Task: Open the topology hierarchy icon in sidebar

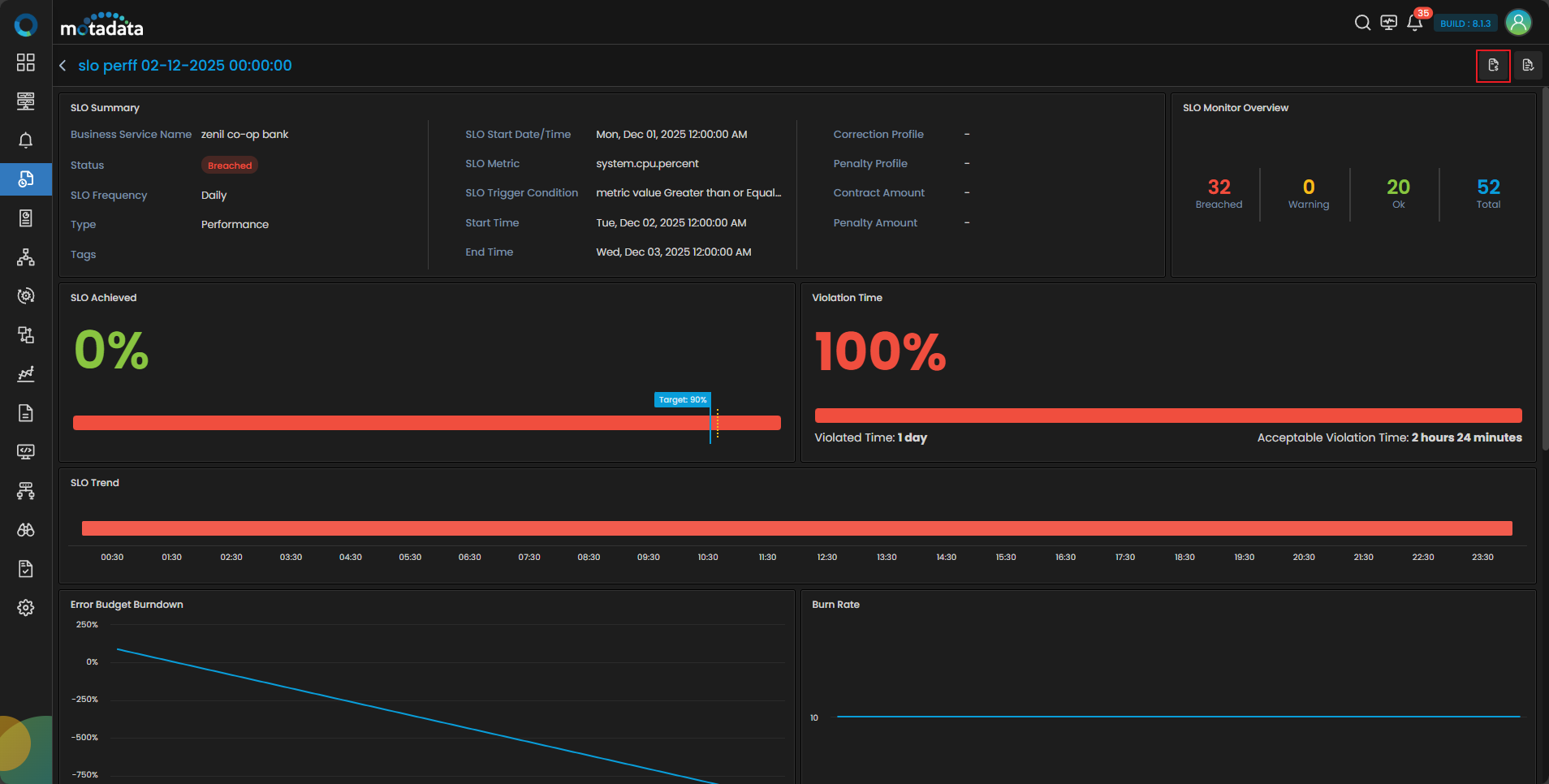Action: pos(26,257)
